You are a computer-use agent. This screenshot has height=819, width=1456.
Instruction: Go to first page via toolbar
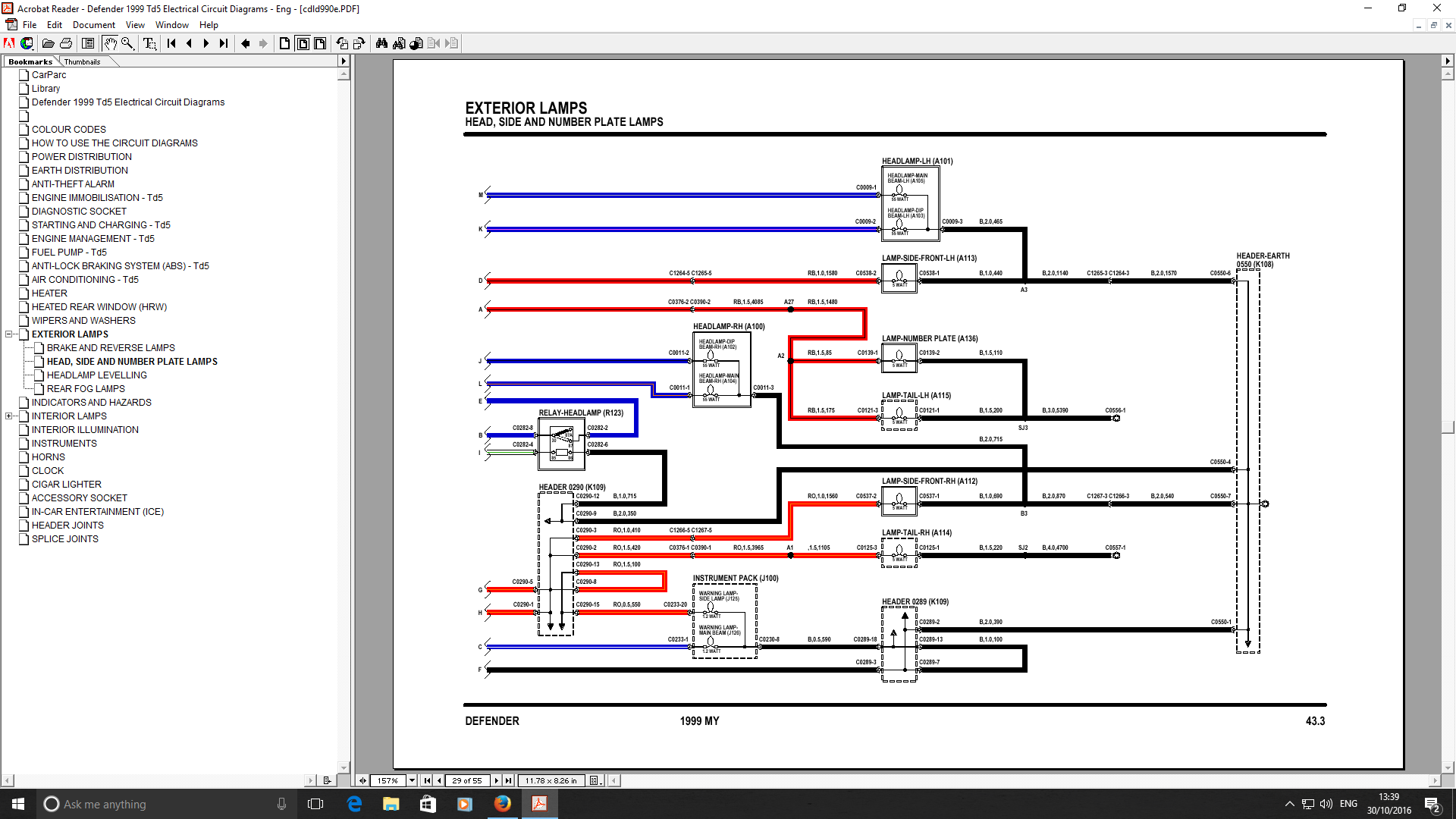171,43
